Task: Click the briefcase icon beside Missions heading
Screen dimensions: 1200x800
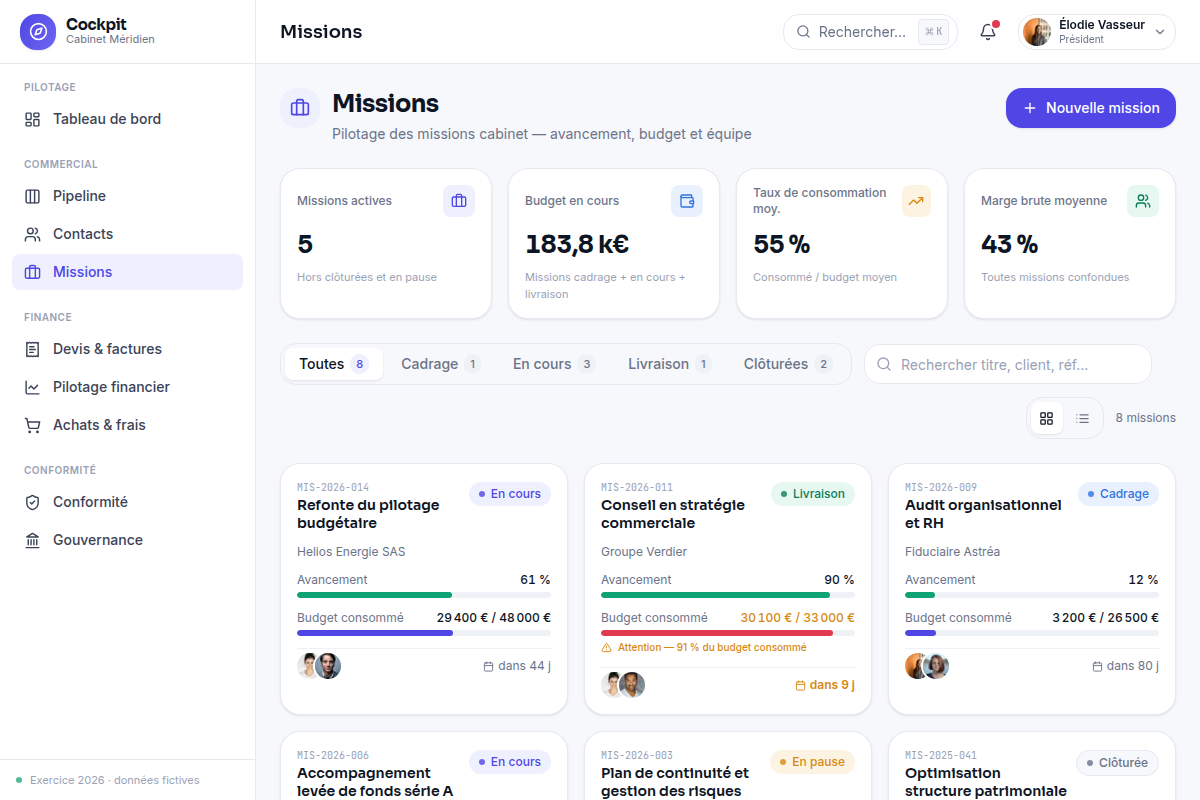Action: 300,108
